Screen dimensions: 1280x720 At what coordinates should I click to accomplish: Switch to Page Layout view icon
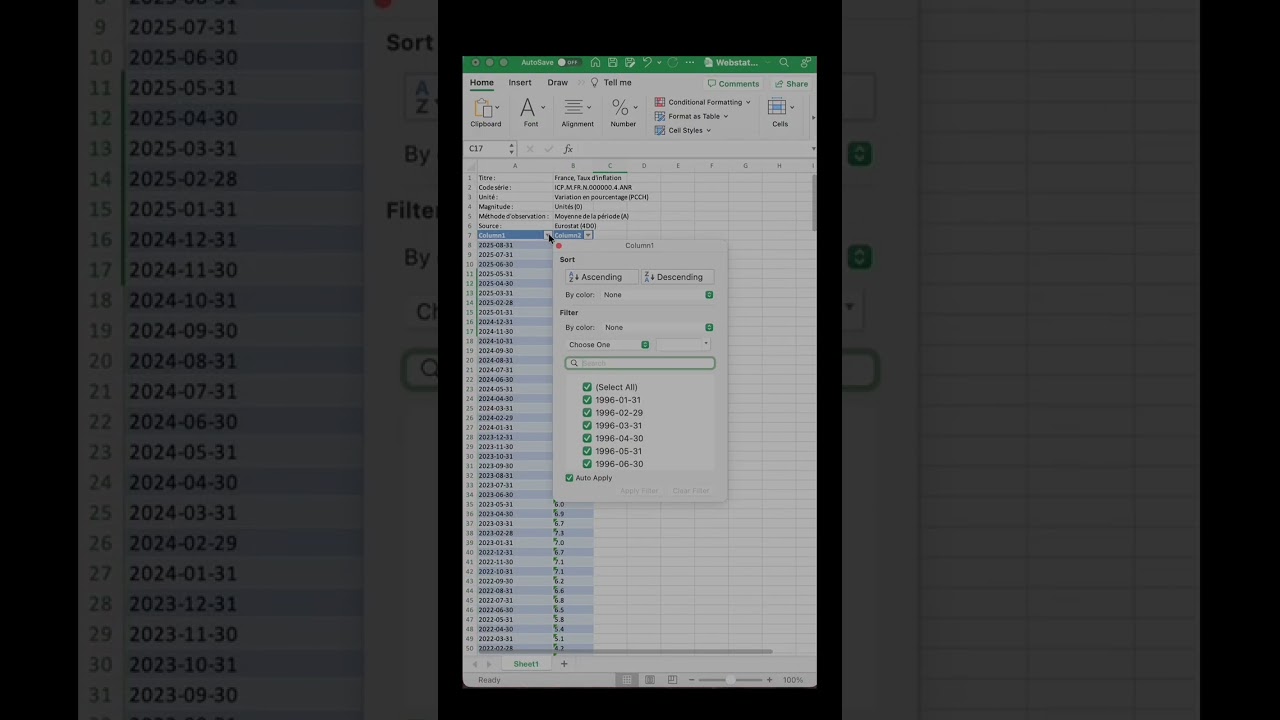[x=650, y=680]
